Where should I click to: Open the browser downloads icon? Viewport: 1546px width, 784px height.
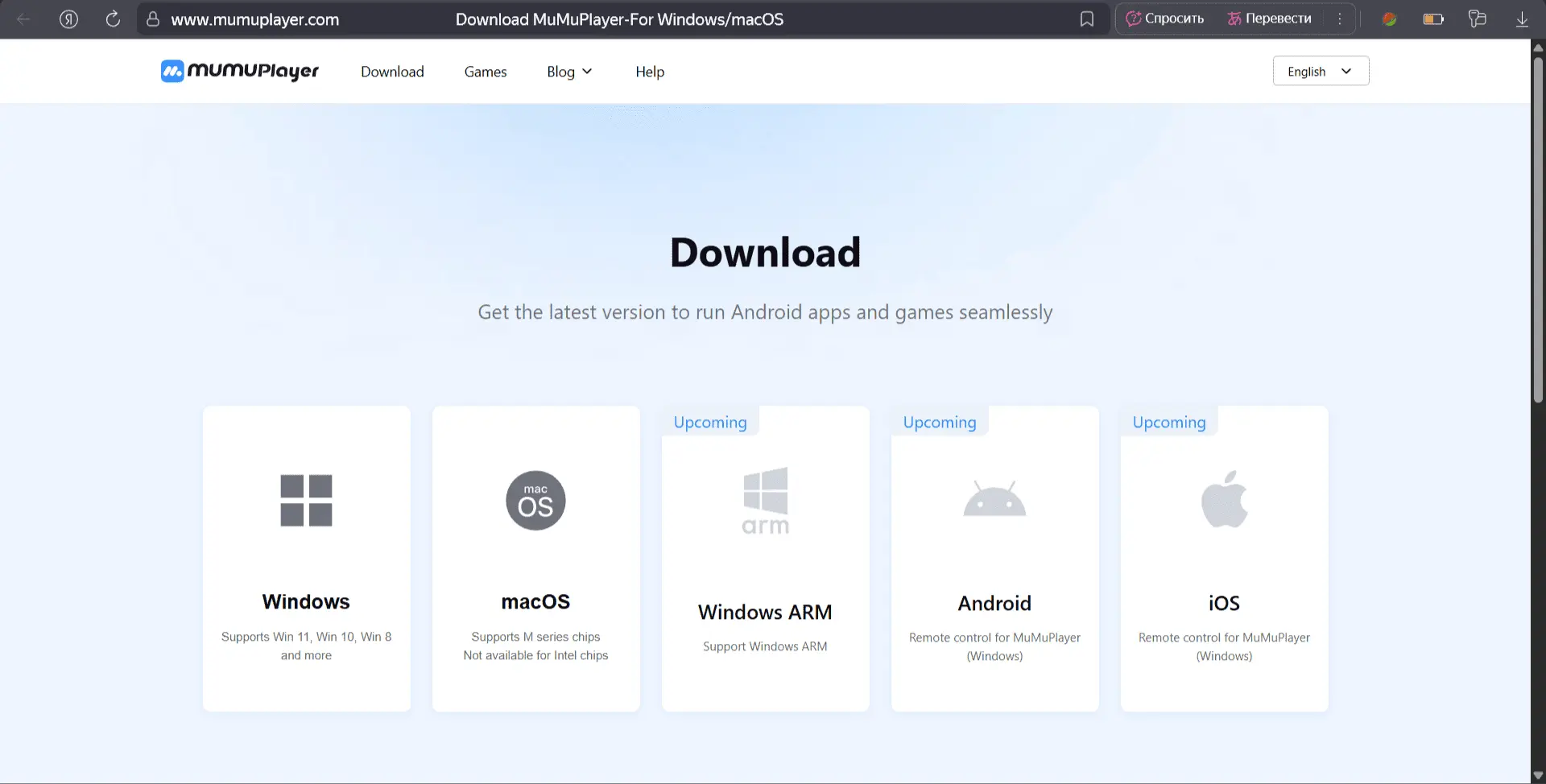(x=1522, y=19)
